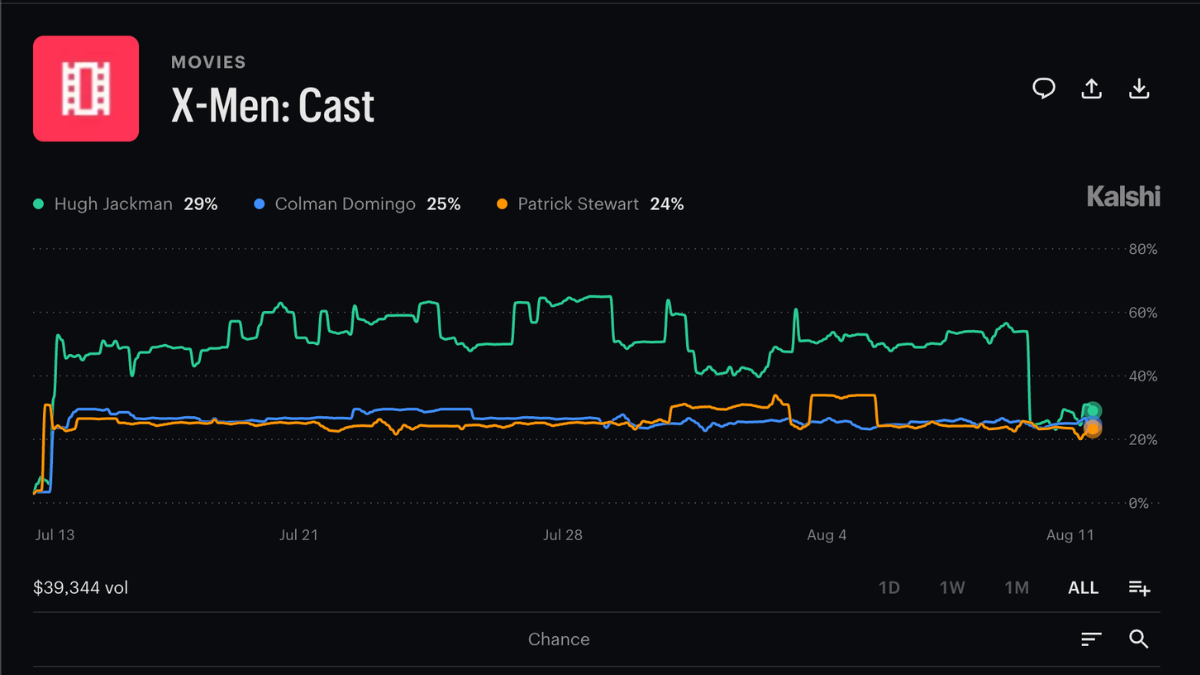The width and height of the screenshot is (1200, 675).
Task: Click Colman Domingo's 25% value
Action: click(x=444, y=204)
